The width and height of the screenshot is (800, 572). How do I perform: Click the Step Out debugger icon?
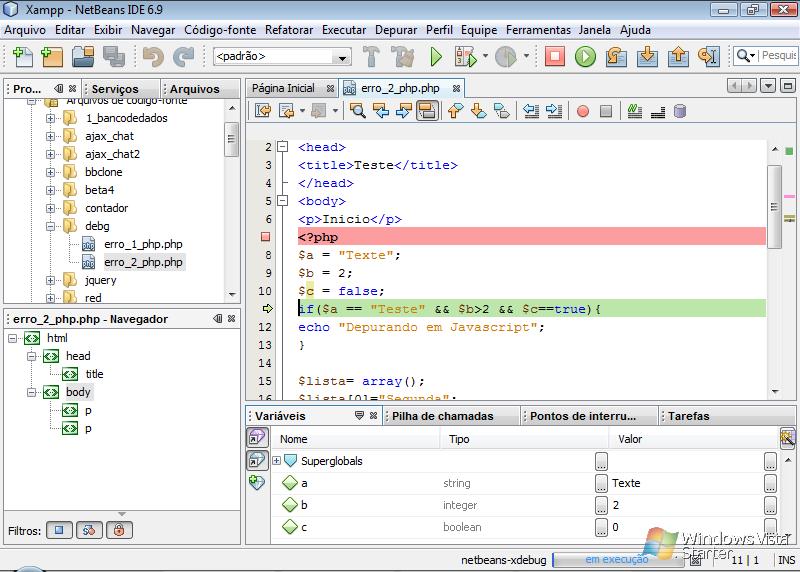678,56
